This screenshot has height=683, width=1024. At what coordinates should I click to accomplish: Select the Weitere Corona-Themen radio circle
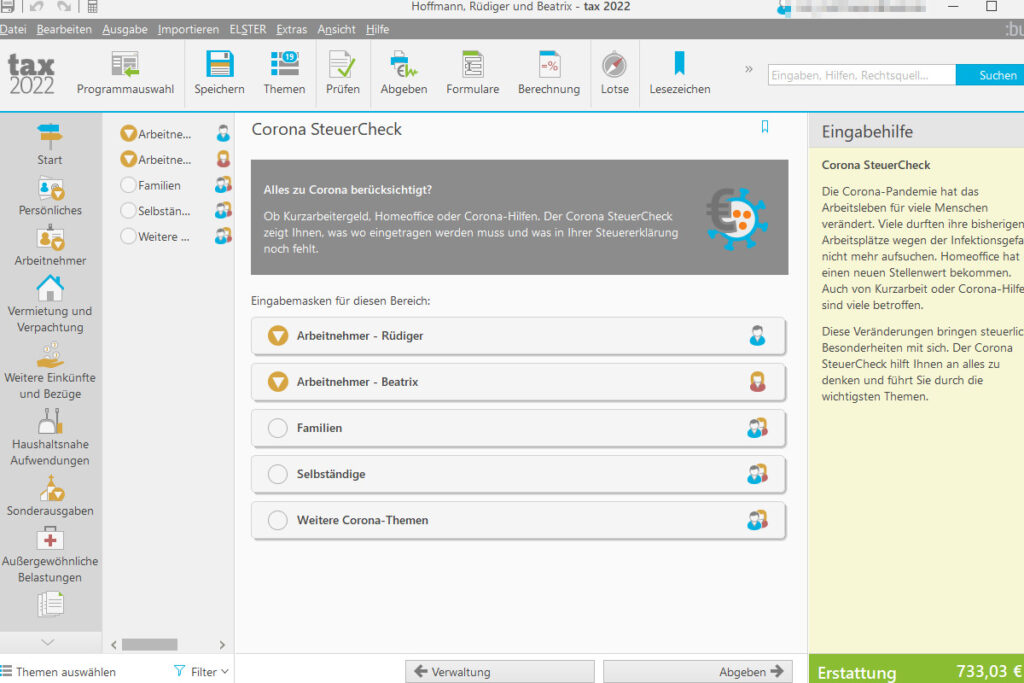click(x=278, y=520)
